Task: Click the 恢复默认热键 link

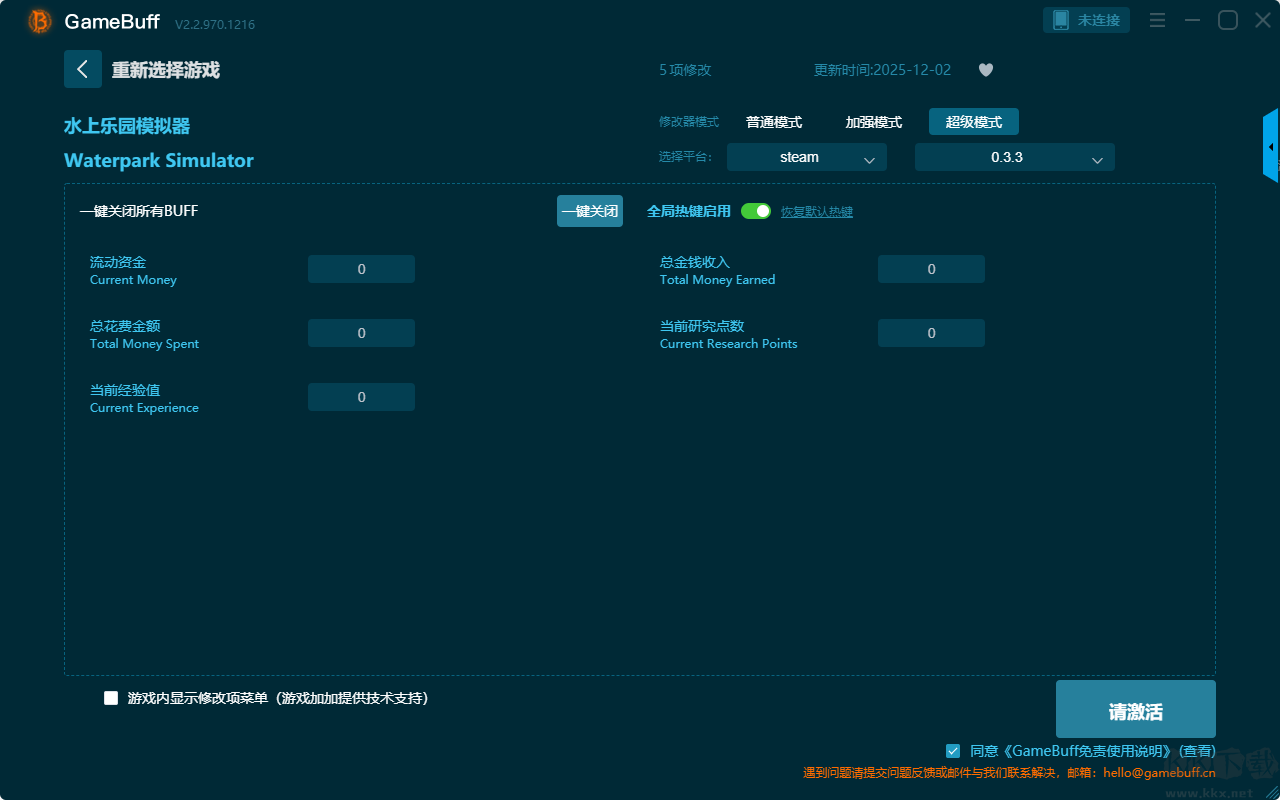Action: (x=817, y=212)
